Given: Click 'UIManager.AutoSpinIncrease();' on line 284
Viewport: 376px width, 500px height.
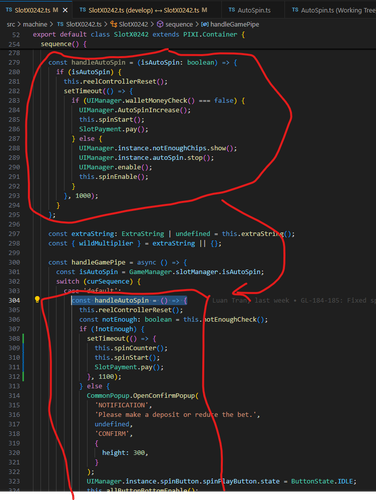Looking at the screenshot, I should (x=135, y=110).
